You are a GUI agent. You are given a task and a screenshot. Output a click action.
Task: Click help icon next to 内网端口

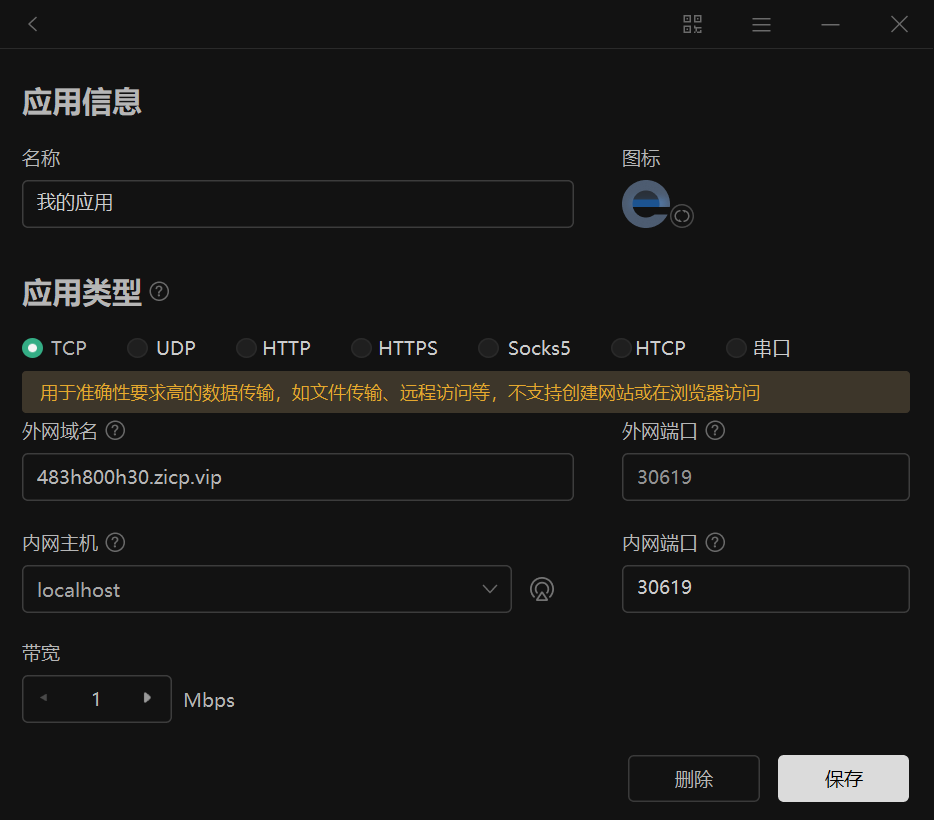(715, 543)
